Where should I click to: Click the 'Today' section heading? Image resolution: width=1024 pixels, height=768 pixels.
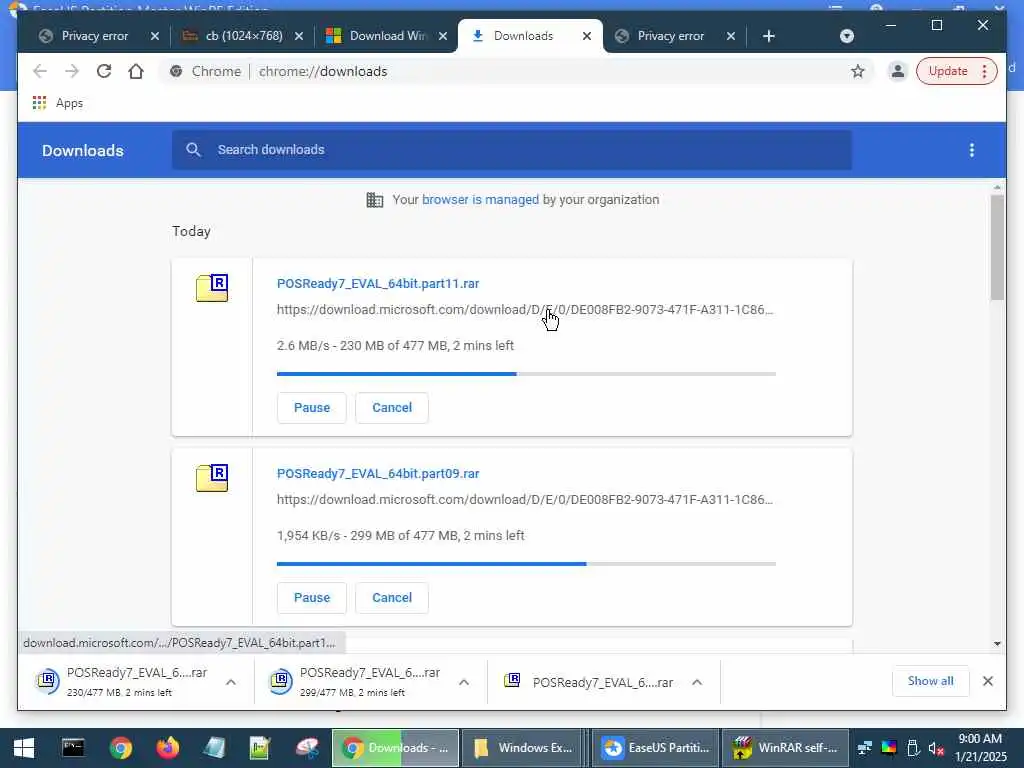click(x=191, y=231)
